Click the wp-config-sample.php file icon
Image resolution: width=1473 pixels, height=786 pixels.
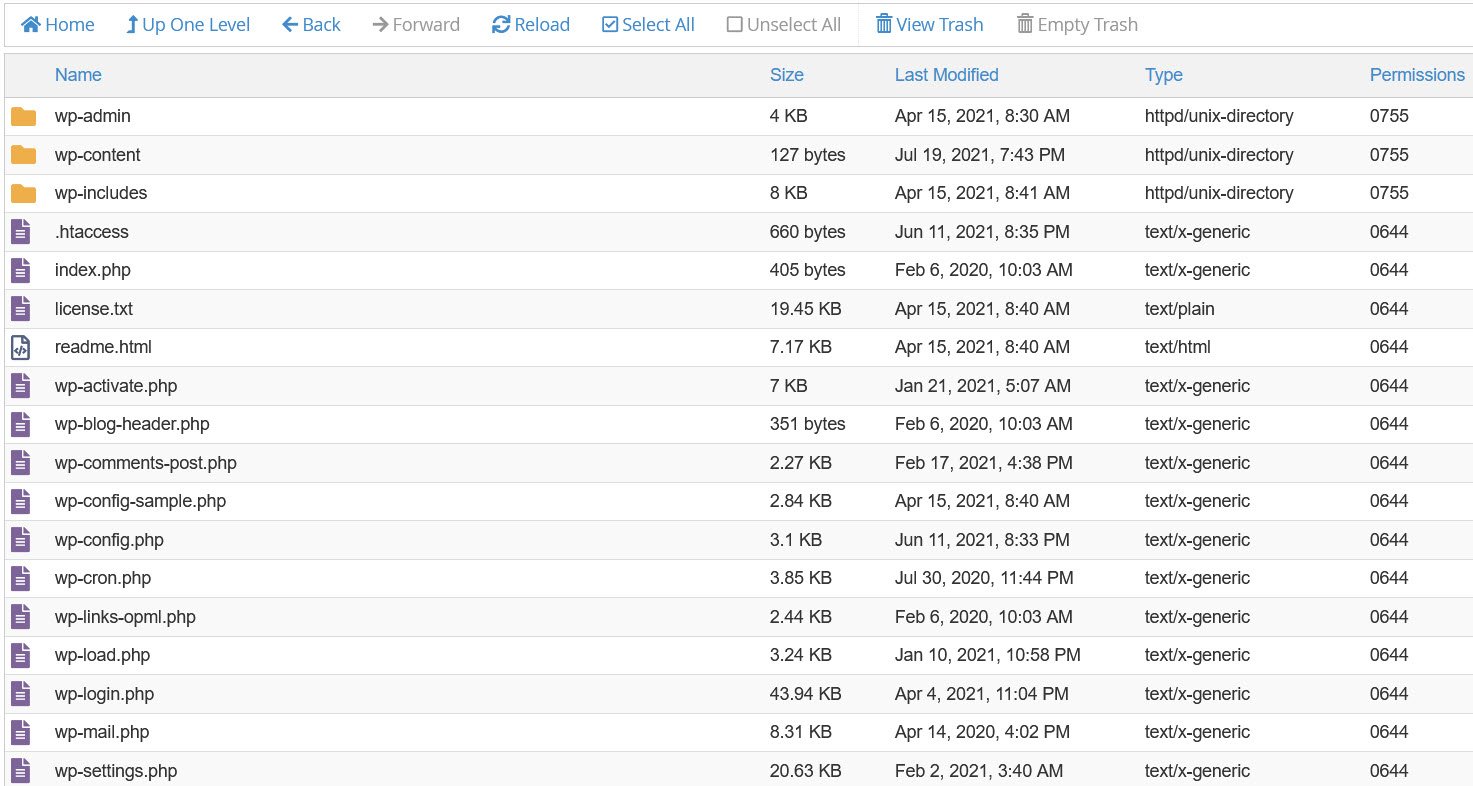click(x=21, y=501)
